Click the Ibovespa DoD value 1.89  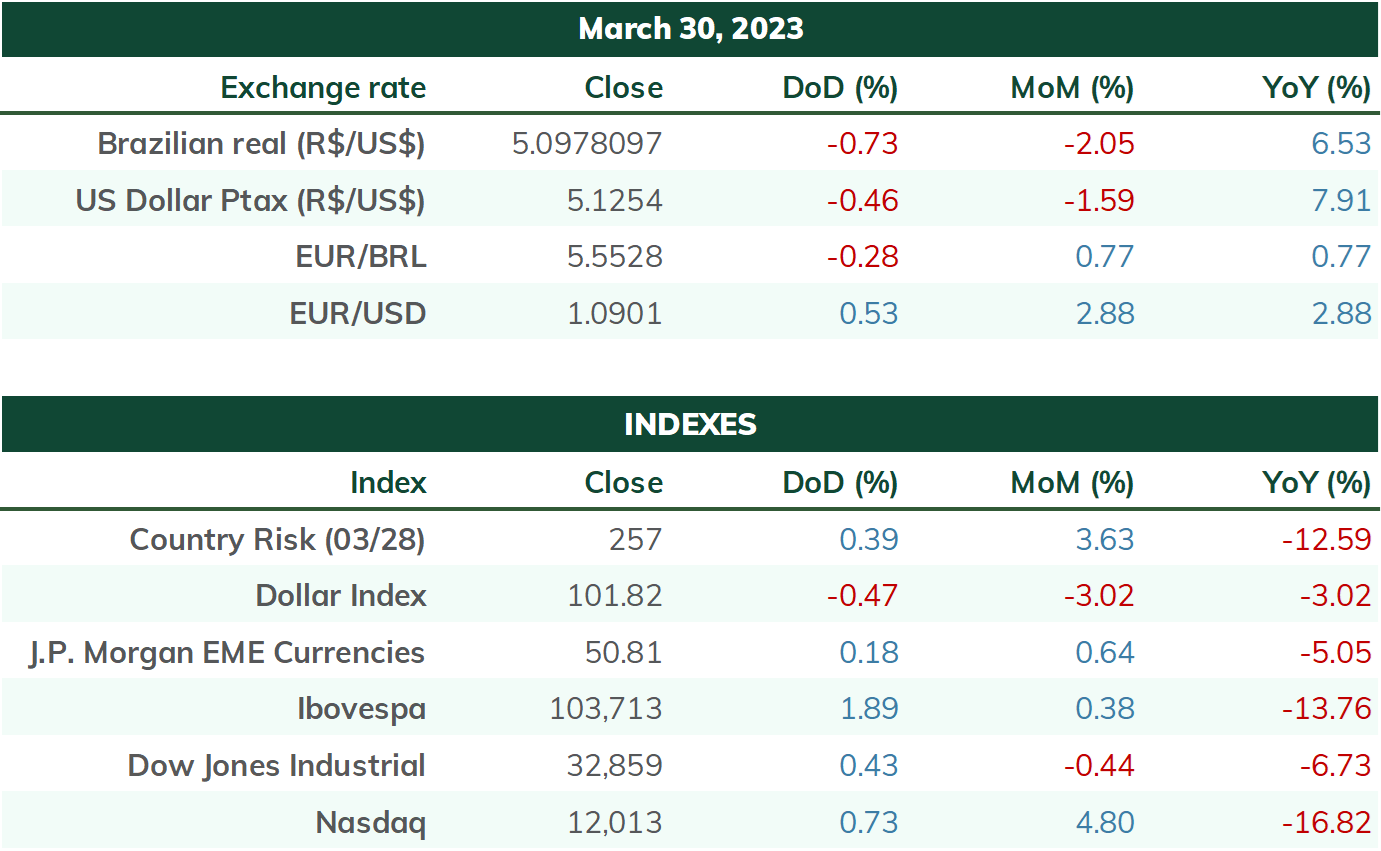click(x=868, y=710)
